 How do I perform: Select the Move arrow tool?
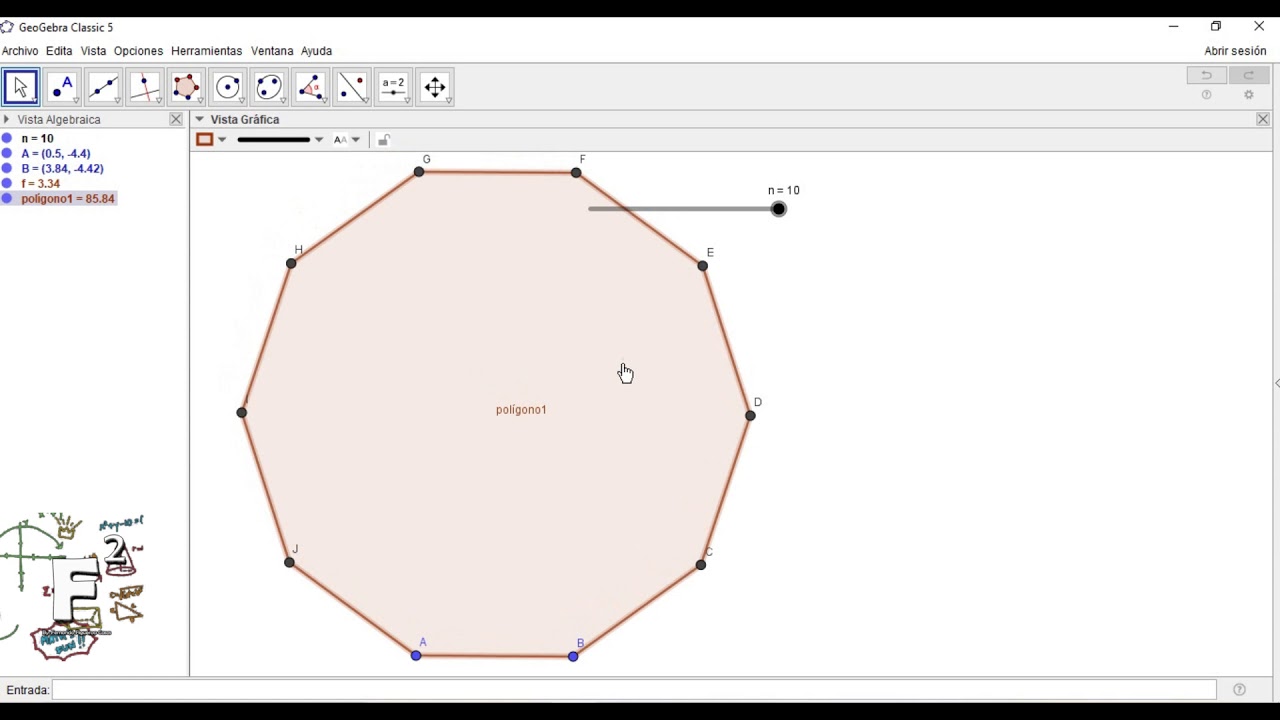21,87
